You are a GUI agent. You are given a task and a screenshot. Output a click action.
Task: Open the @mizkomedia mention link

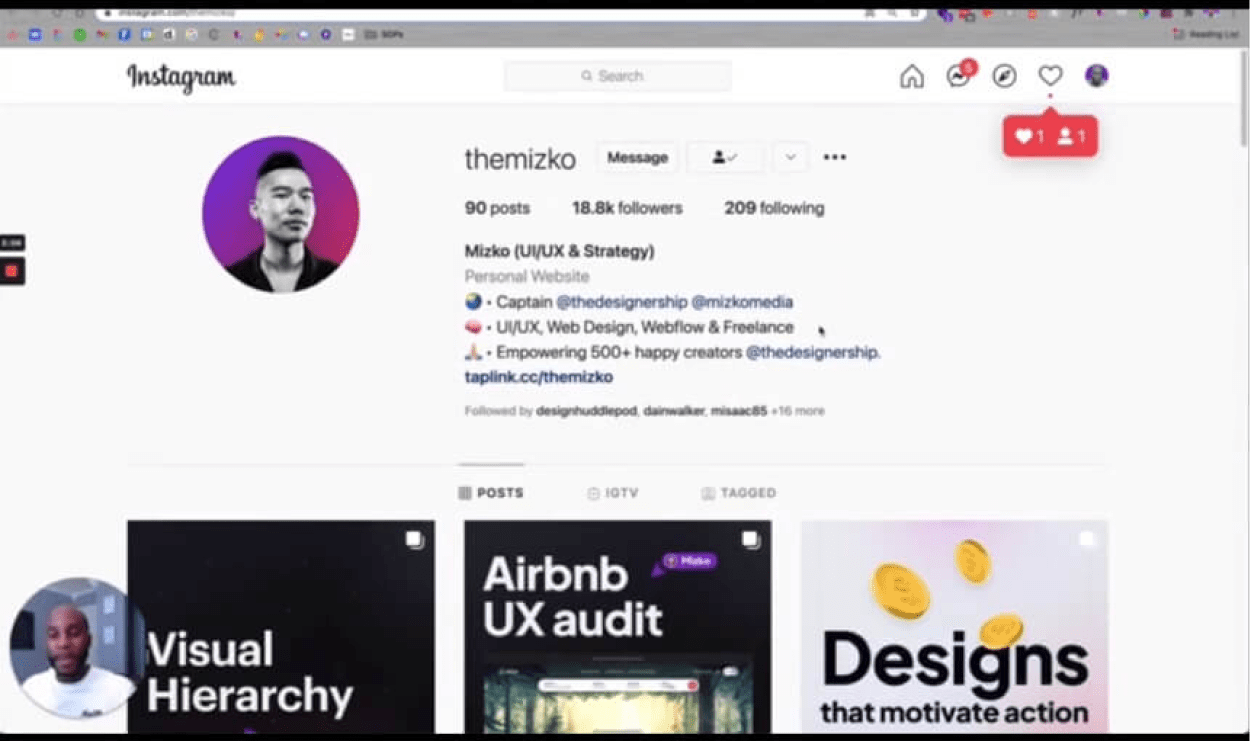coord(742,302)
